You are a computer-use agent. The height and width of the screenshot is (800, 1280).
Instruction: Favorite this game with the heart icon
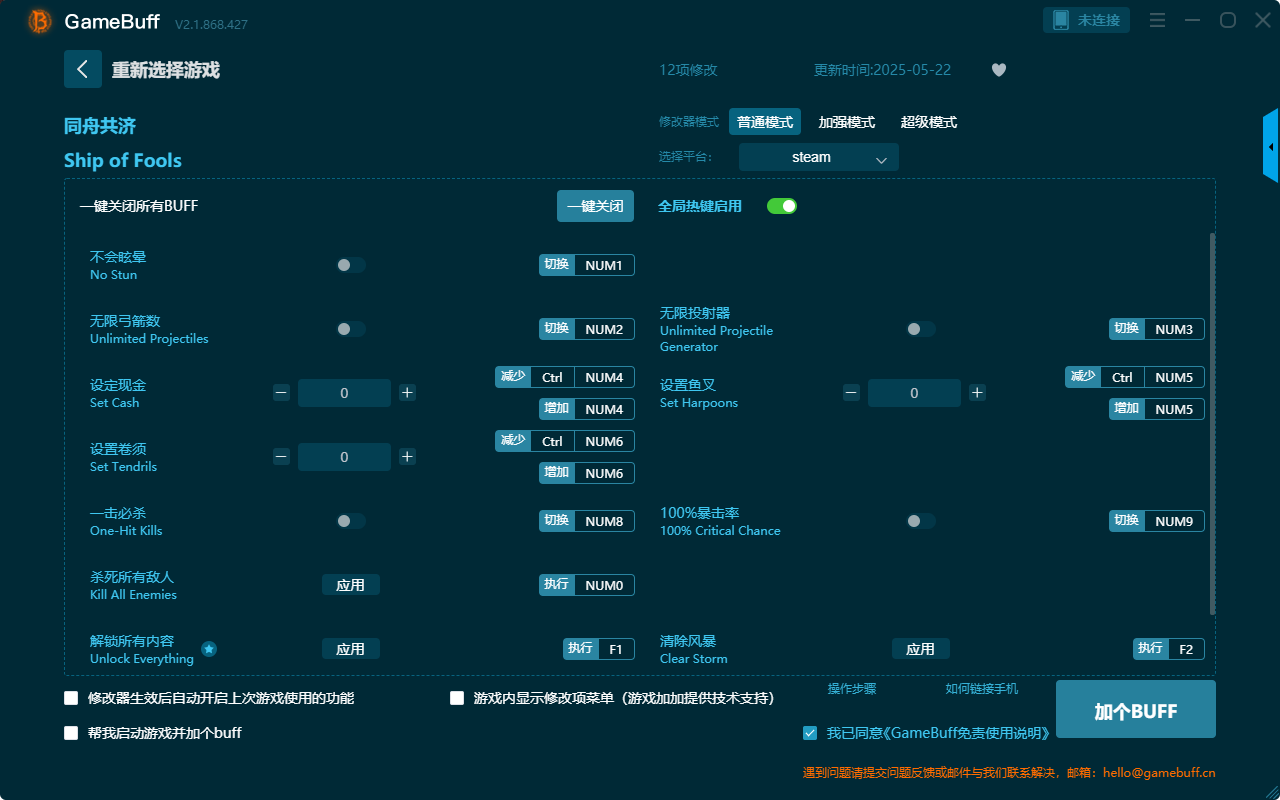click(x=998, y=70)
